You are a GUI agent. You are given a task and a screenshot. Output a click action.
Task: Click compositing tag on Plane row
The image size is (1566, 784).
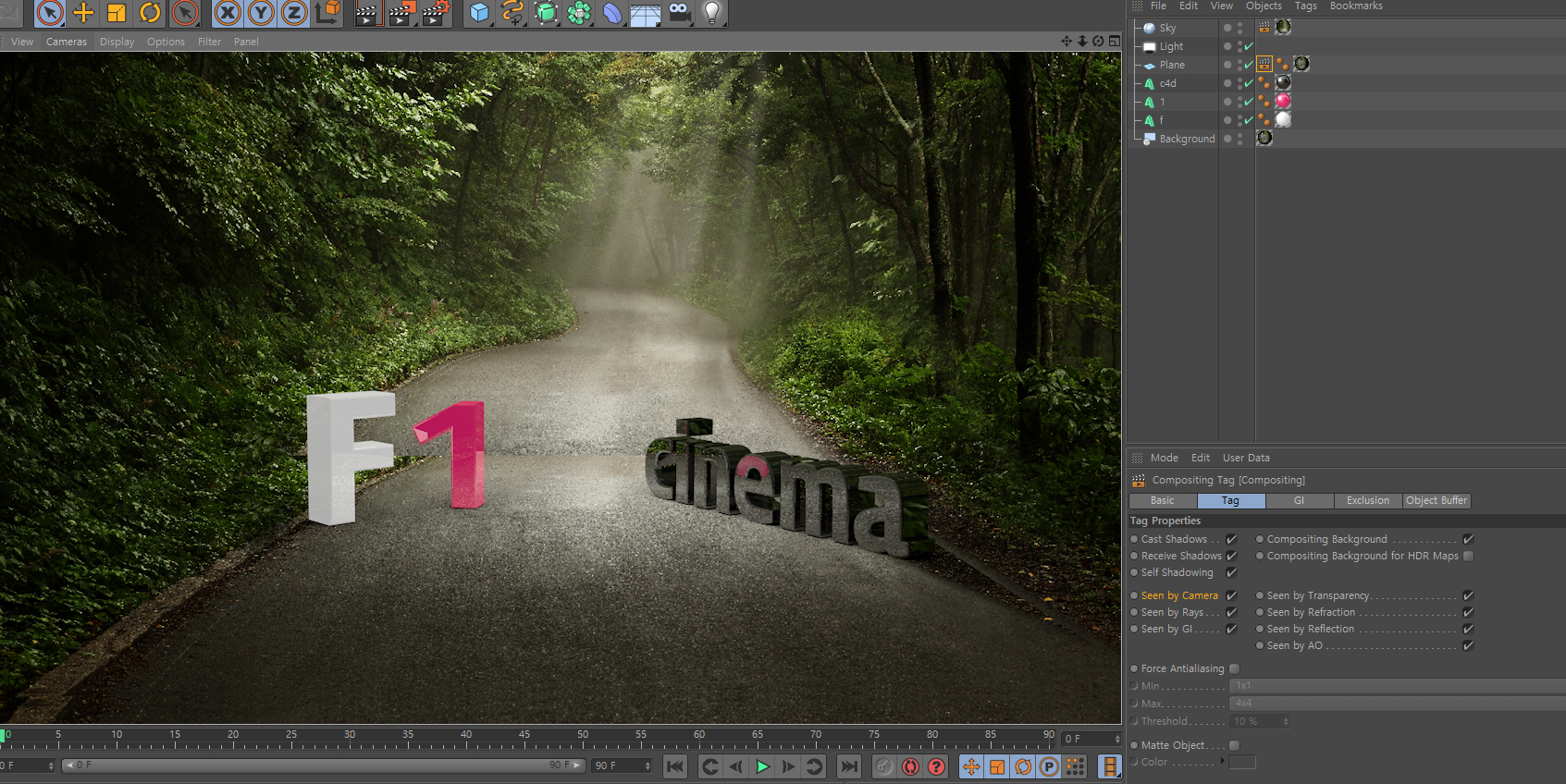pyautogui.click(x=1264, y=64)
